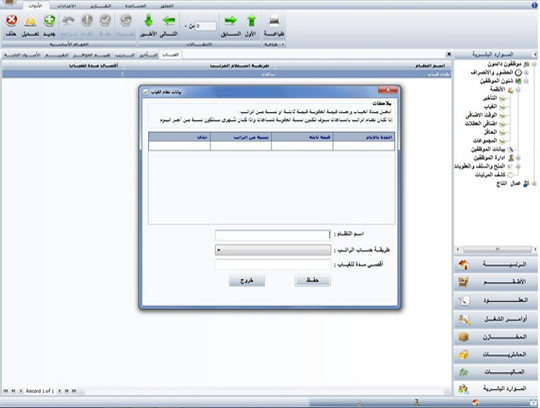This screenshot has width=540, height=408.
Task: Switch to the absence (الغياب) tab
Action: (170, 55)
